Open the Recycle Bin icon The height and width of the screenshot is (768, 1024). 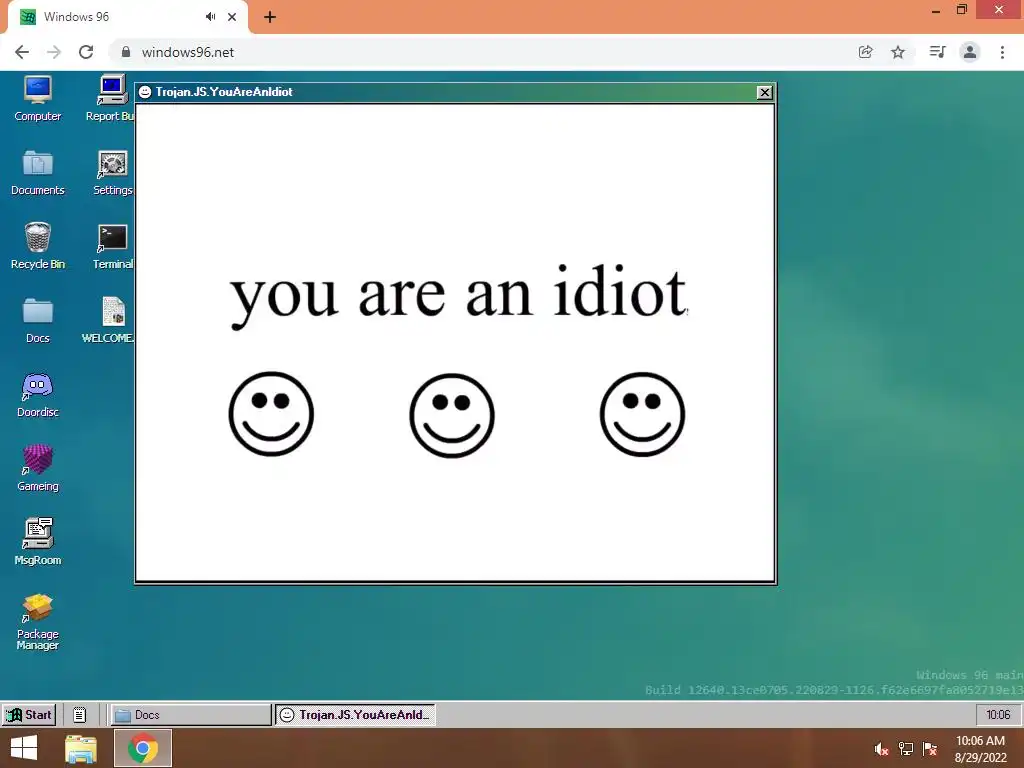(x=37, y=246)
